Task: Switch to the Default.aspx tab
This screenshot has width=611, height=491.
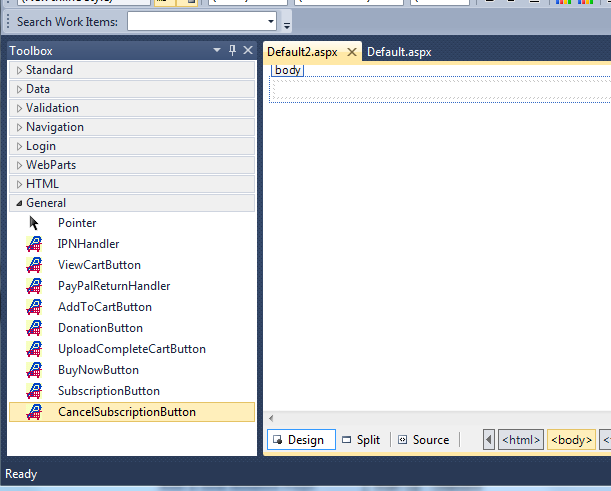Action: click(399, 52)
